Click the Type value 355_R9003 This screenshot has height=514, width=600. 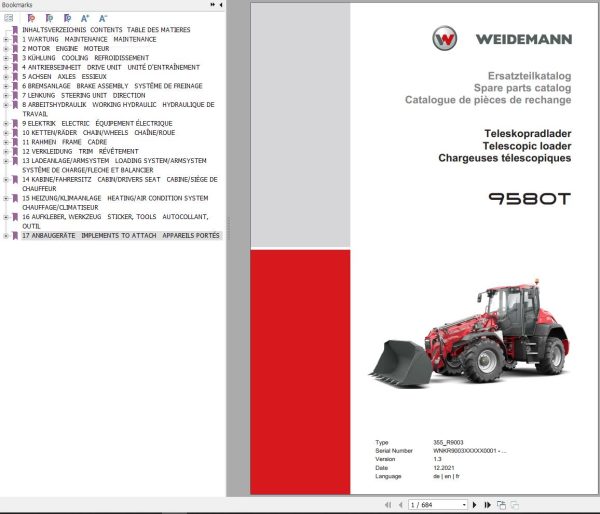point(448,442)
